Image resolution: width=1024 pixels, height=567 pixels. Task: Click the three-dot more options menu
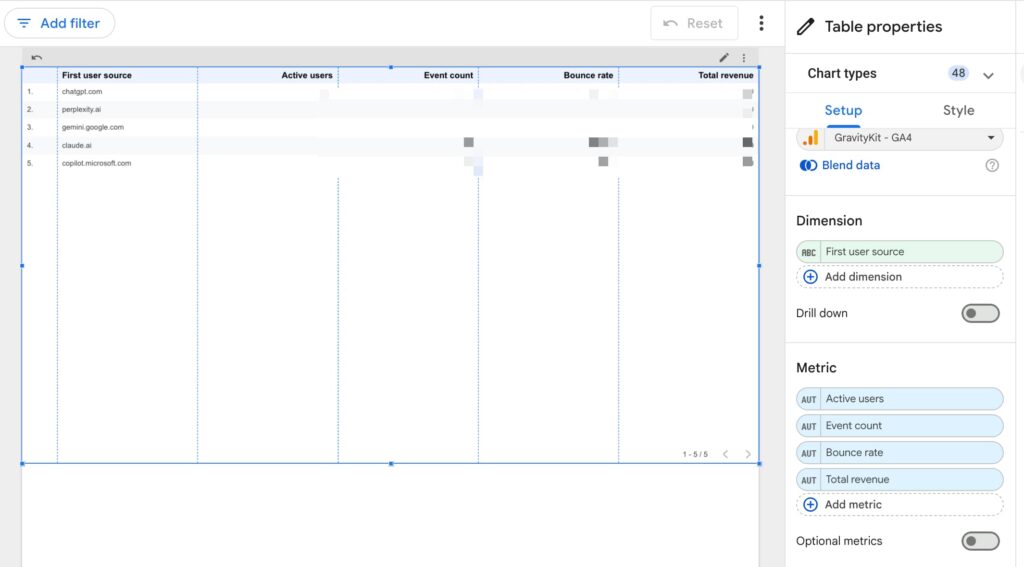click(761, 23)
